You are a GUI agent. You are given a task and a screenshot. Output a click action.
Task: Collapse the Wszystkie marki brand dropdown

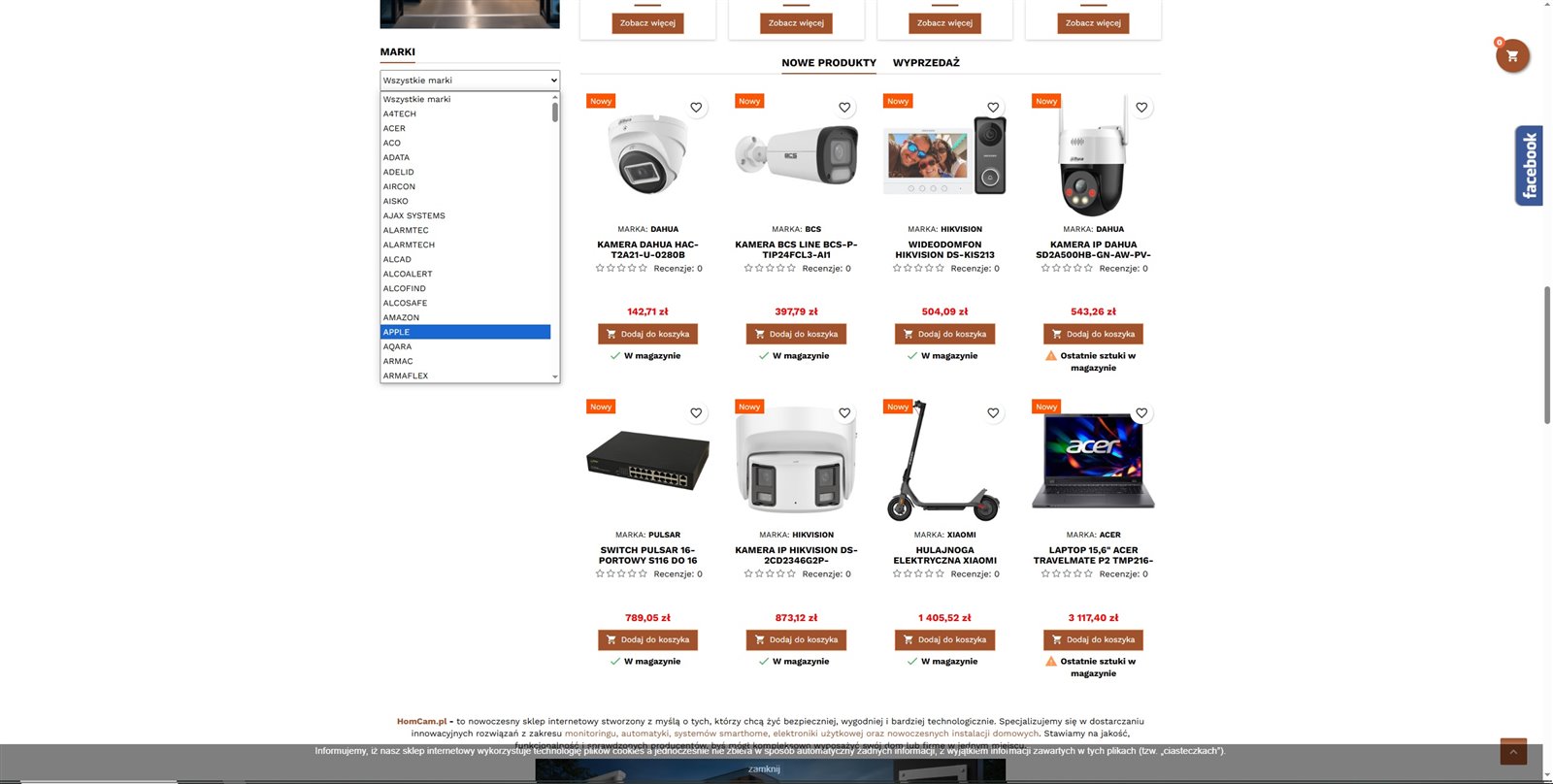[x=470, y=81]
